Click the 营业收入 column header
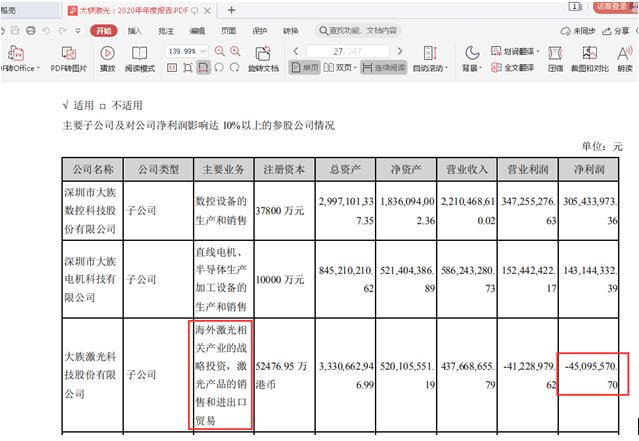Screen dimensions: 639x441 click(x=467, y=169)
